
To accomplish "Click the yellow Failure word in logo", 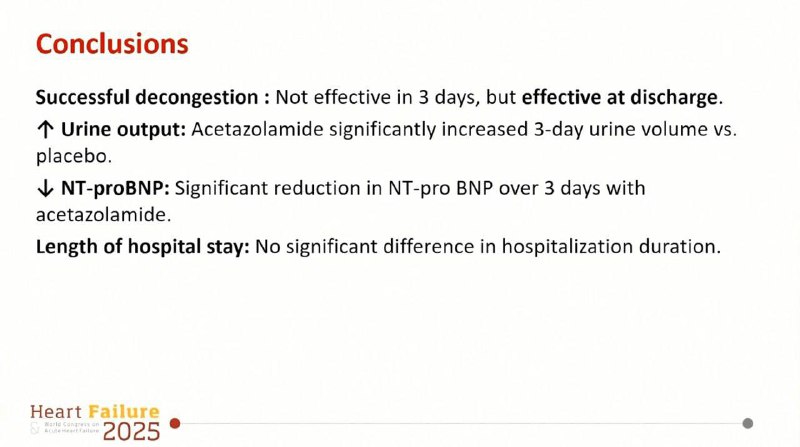I will [124, 411].
